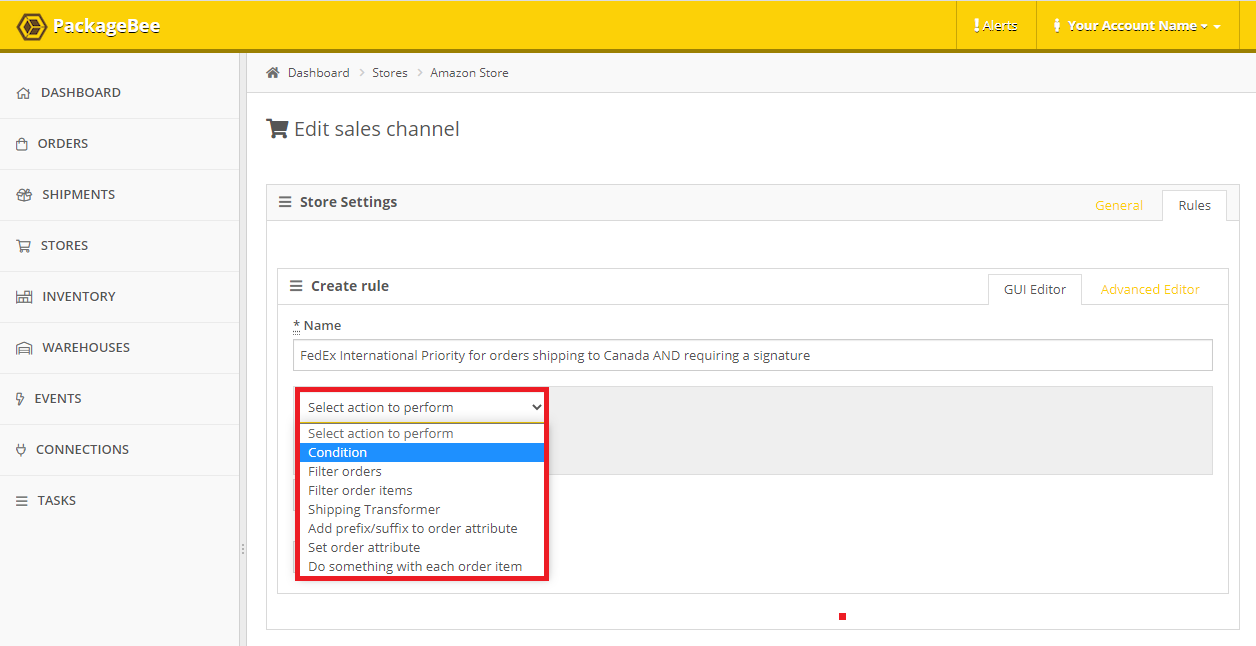Click the rule Name input field
Image resolution: width=1256 pixels, height=646 pixels.
pyautogui.click(x=752, y=355)
